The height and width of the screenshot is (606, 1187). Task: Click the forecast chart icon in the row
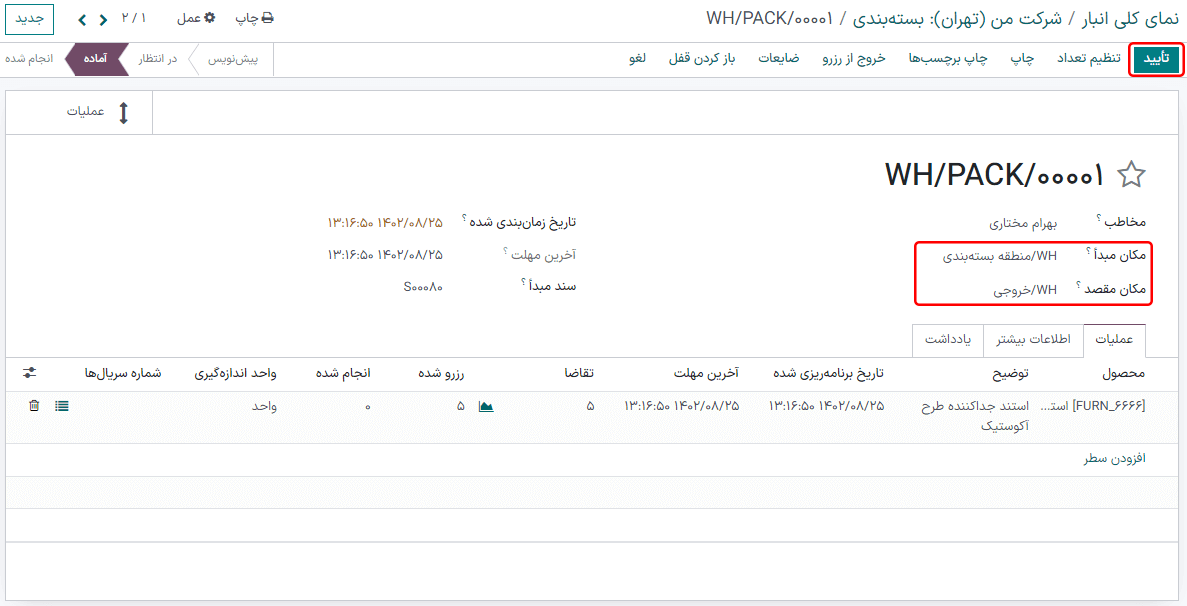pos(486,406)
